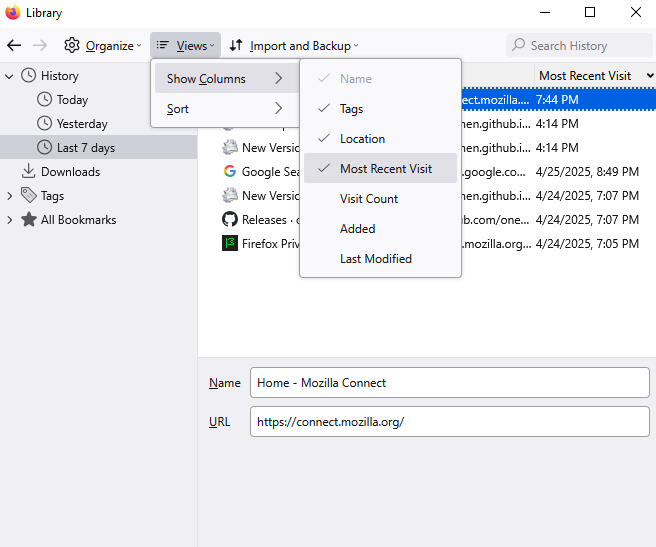Click the Organize gear icon
Image resolution: width=656 pixels, height=547 pixels.
72,46
